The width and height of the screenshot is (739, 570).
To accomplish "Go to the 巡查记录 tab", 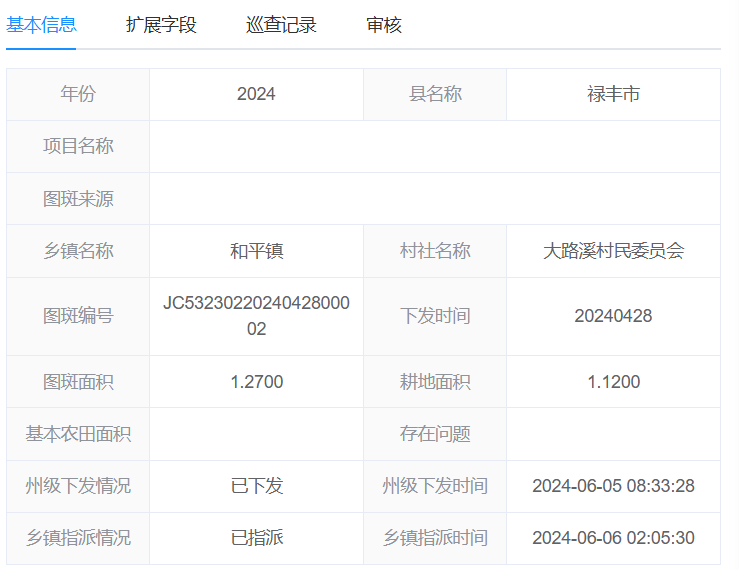I will 281,25.
